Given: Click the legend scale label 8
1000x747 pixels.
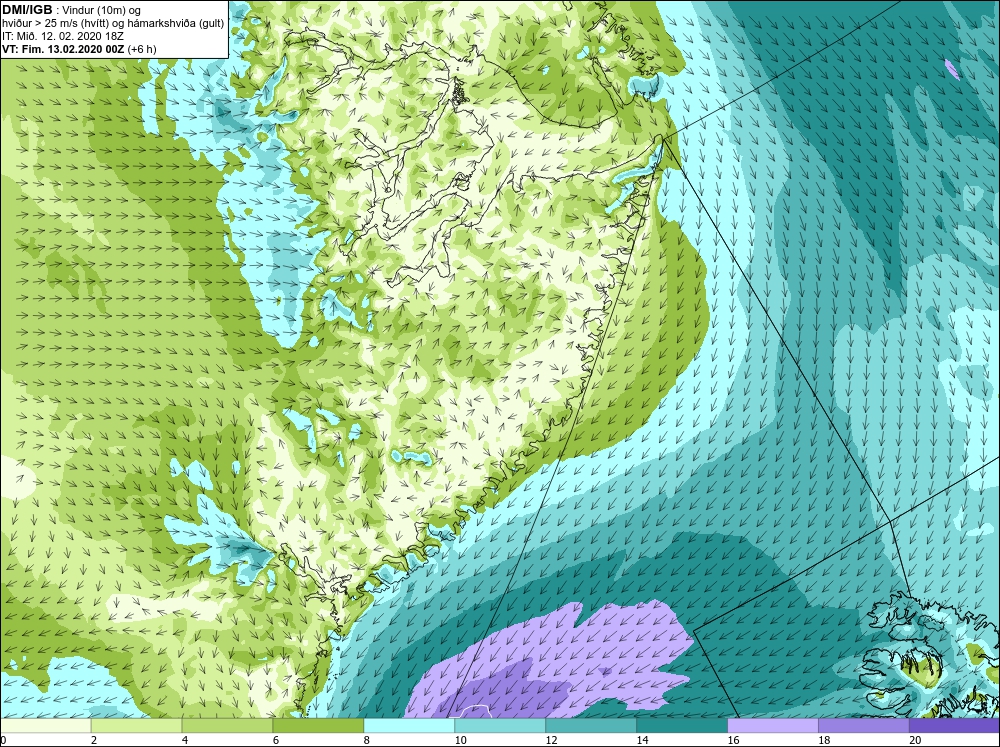Looking at the screenshot, I should [367, 740].
